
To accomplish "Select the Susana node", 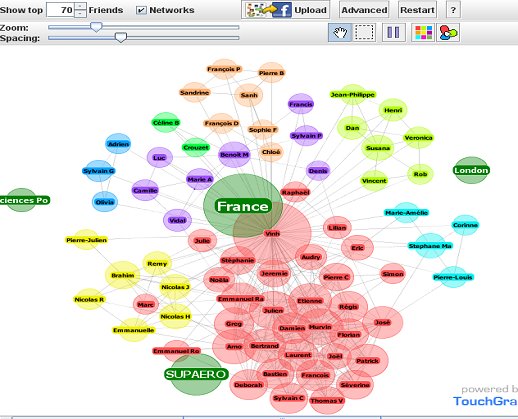I will point(378,148).
